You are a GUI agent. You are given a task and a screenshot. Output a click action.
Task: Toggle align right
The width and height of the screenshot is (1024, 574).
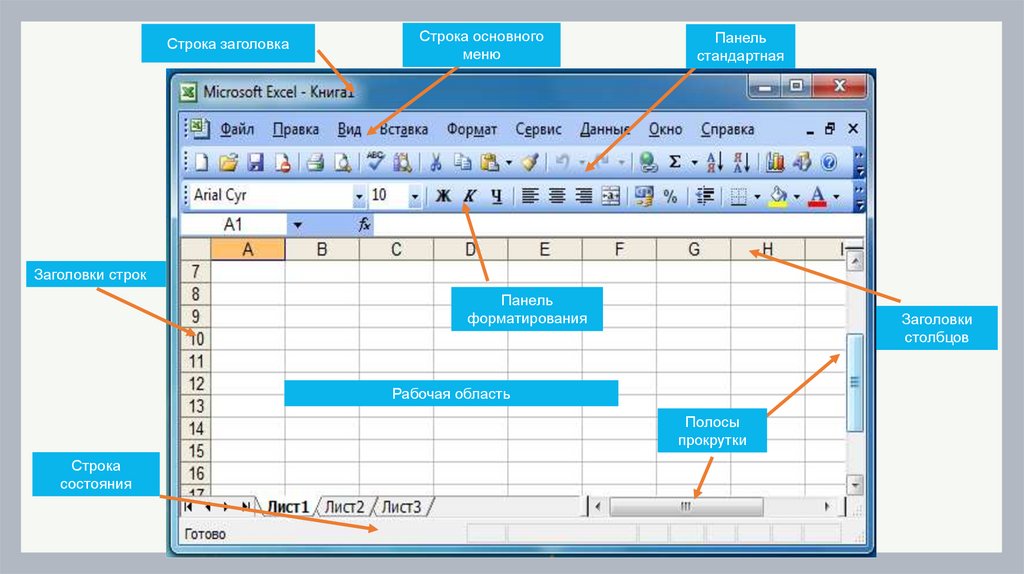(x=583, y=196)
